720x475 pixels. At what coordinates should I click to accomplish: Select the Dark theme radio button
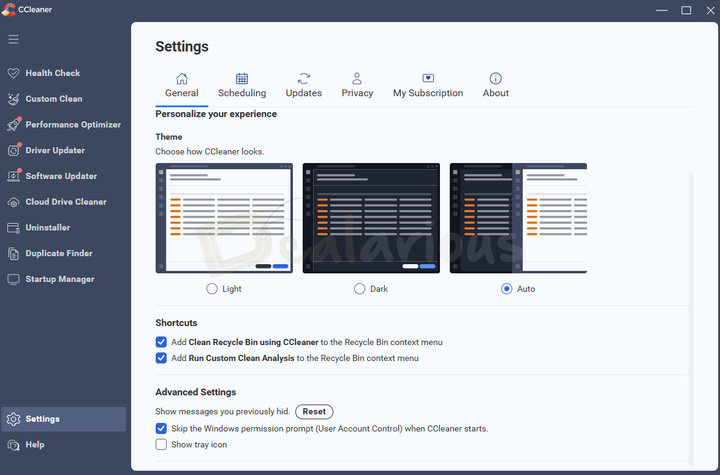[x=360, y=288]
